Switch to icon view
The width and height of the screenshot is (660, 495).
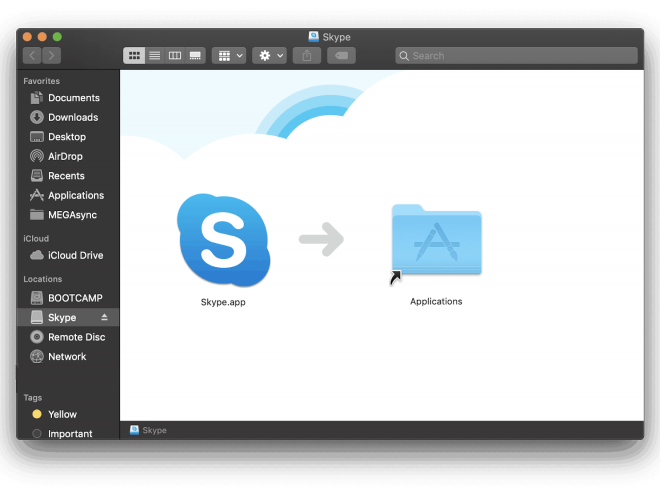point(134,56)
